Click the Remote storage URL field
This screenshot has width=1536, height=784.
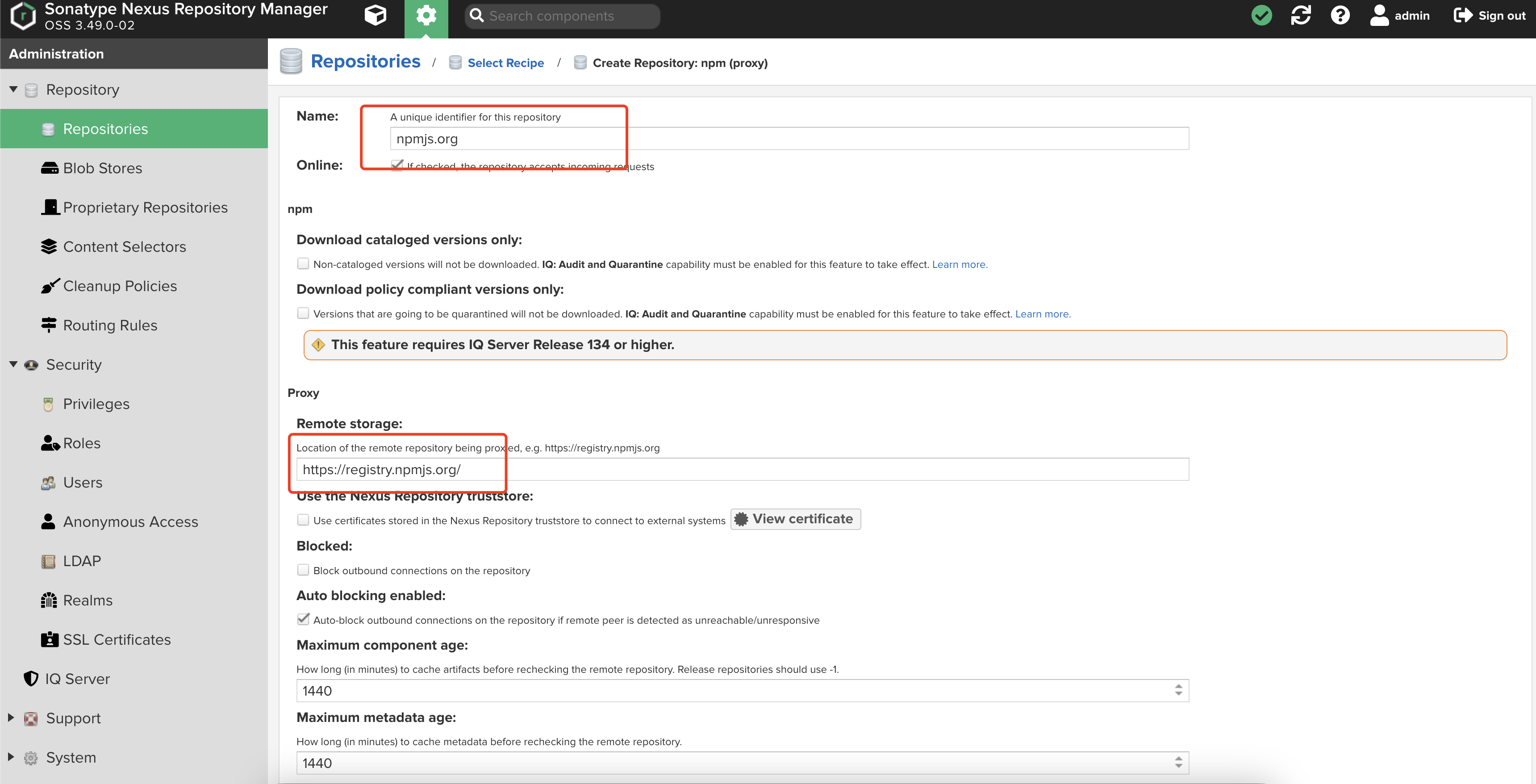(742, 469)
